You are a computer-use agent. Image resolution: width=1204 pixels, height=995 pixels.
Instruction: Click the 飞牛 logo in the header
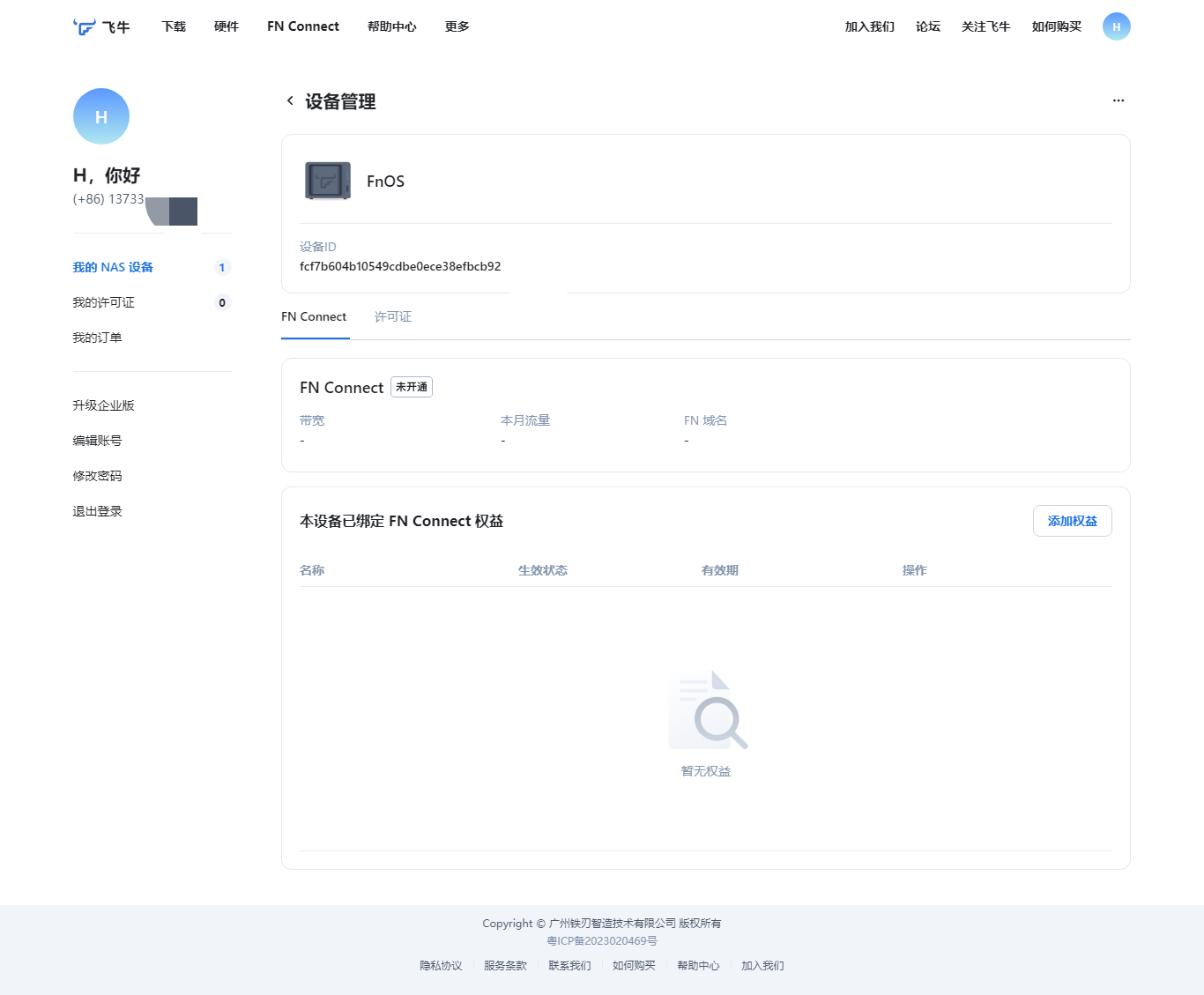click(x=101, y=27)
